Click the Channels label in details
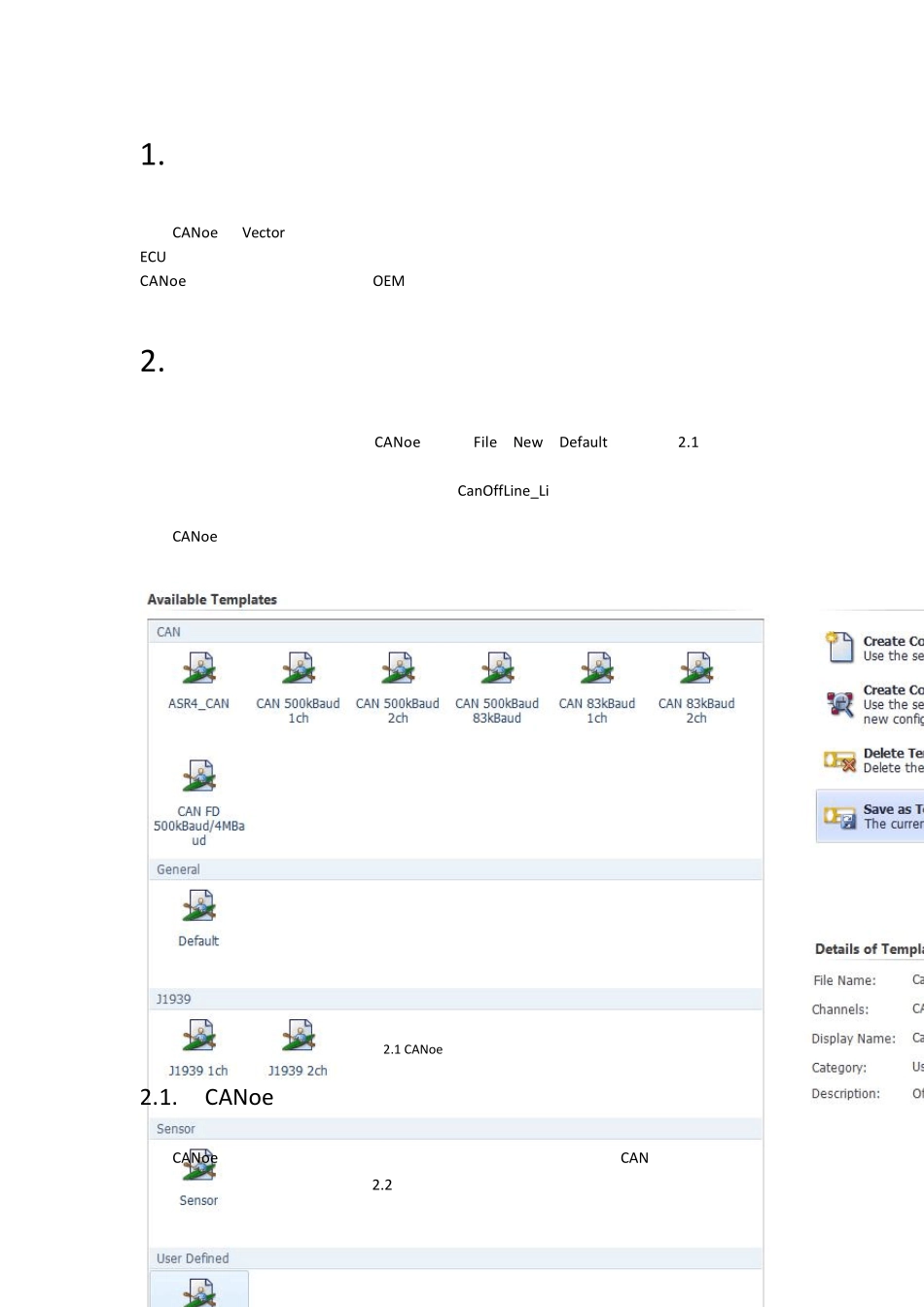 840,1009
